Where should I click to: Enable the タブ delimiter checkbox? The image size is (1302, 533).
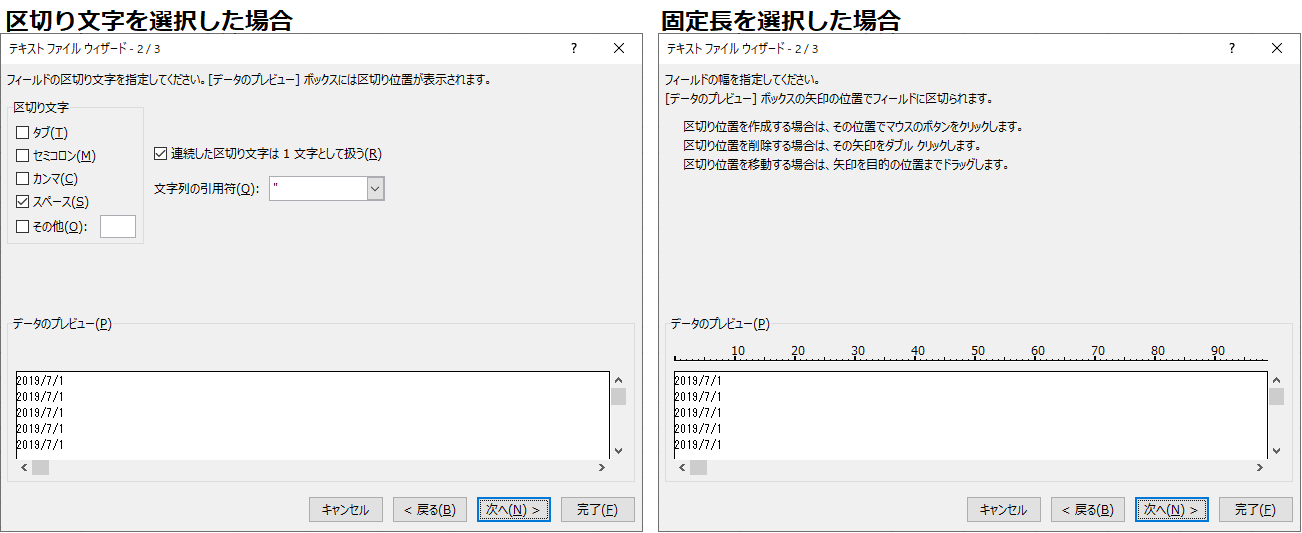tap(23, 133)
